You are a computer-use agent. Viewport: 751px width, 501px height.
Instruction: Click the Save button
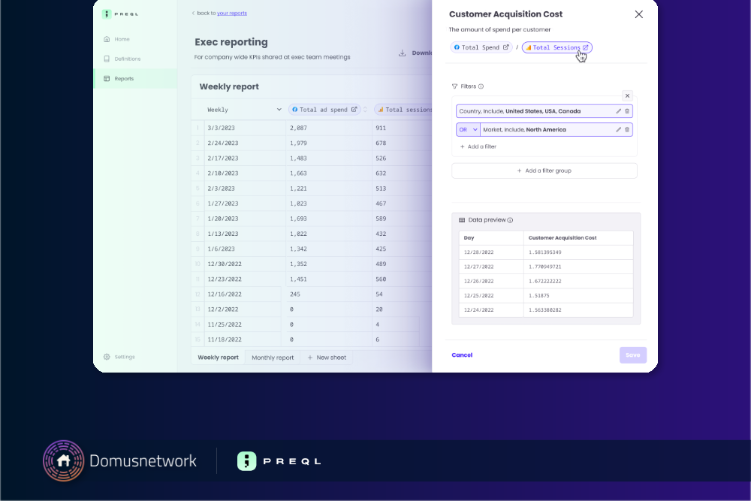(x=633, y=355)
